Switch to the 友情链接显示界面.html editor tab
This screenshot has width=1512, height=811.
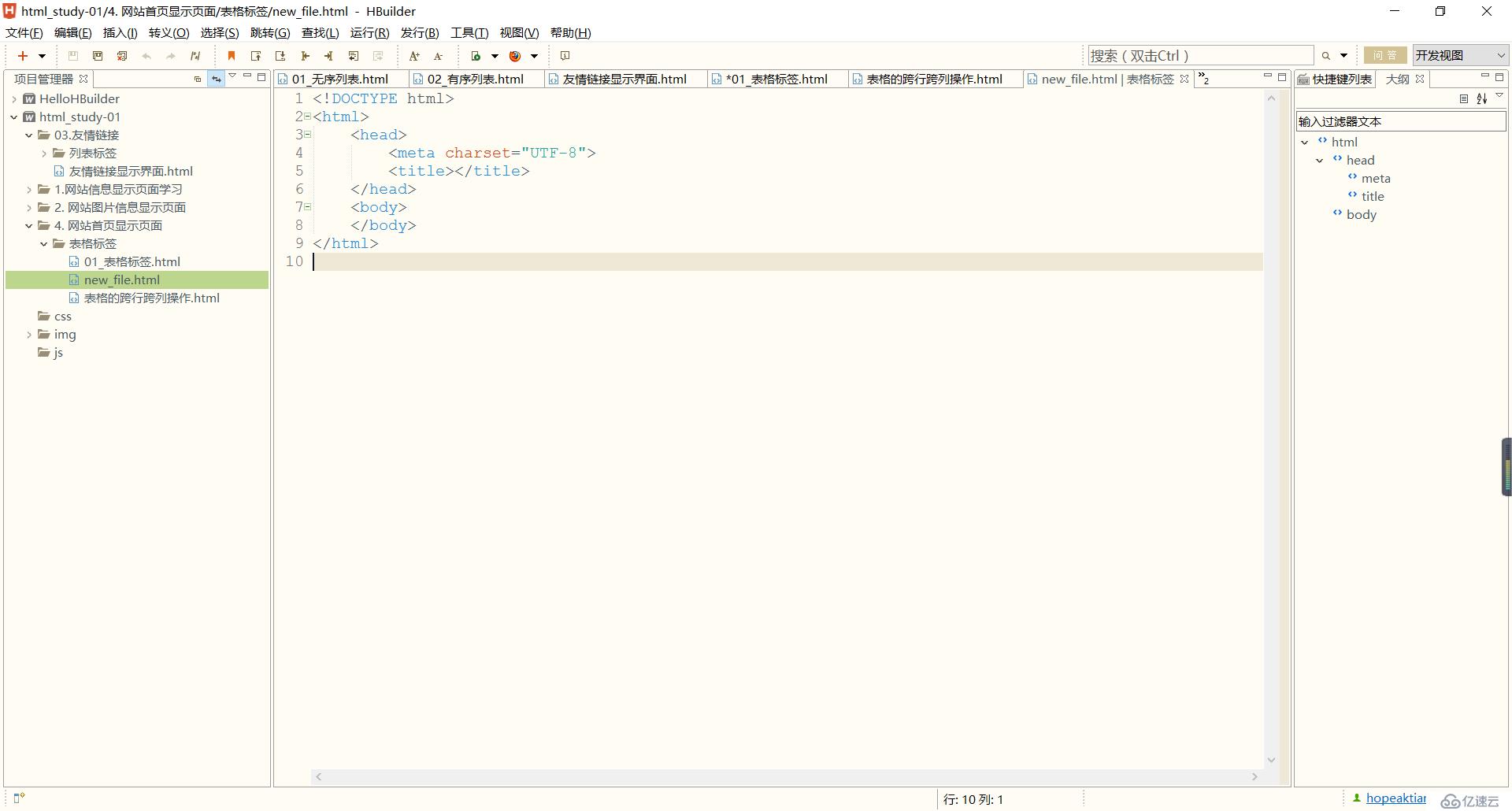(x=624, y=79)
